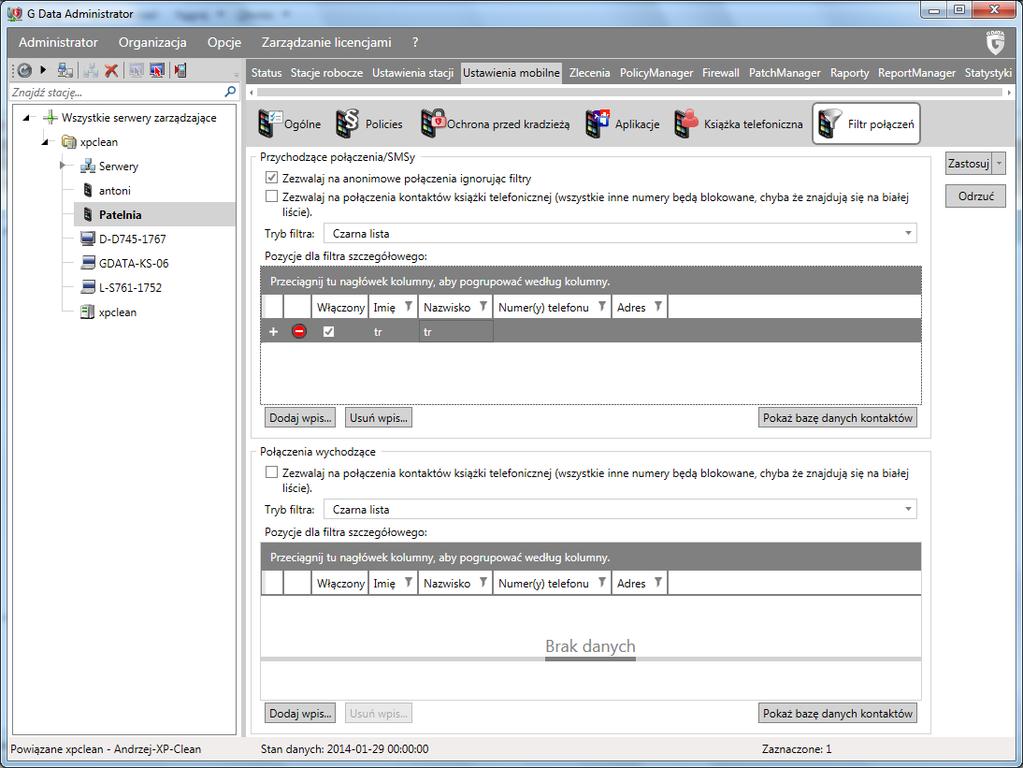This screenshot has width=1023, height=768.
Task: Click the Znajdź stację search field
Action: tap(116, 92)
